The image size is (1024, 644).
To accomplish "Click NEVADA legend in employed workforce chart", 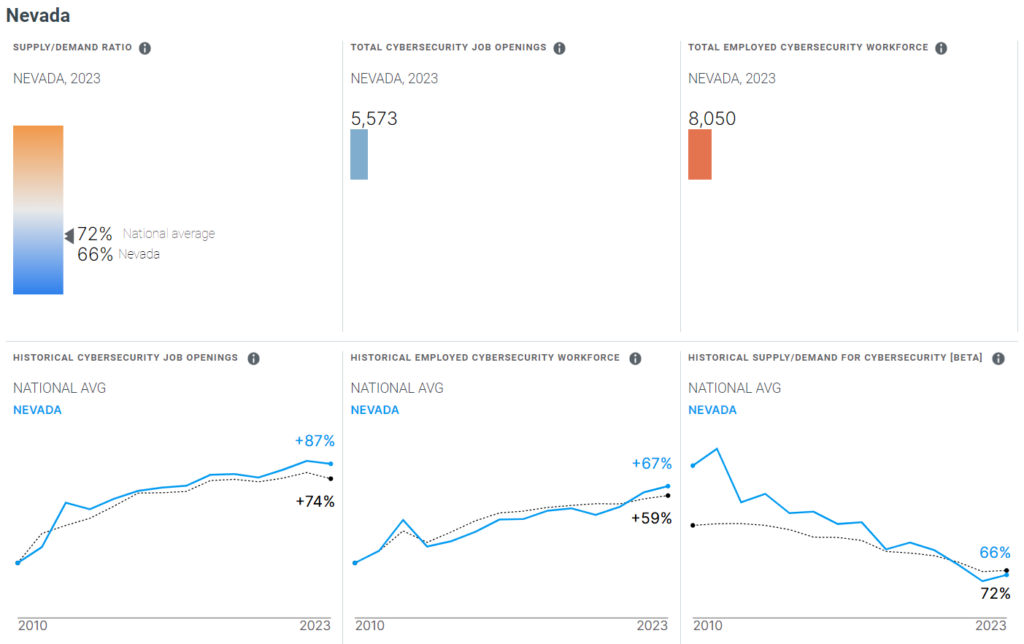I will click(375, 410).
